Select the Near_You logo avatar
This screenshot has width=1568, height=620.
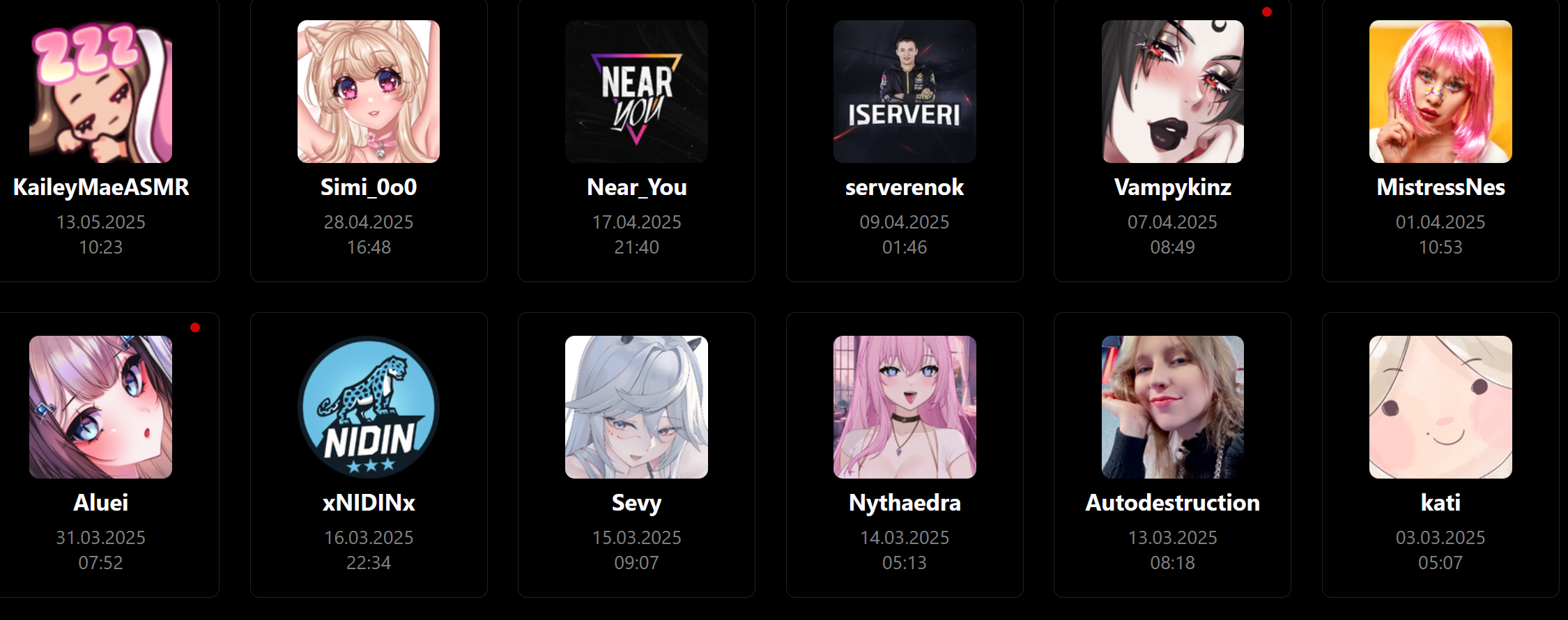(x=636, y=91)
